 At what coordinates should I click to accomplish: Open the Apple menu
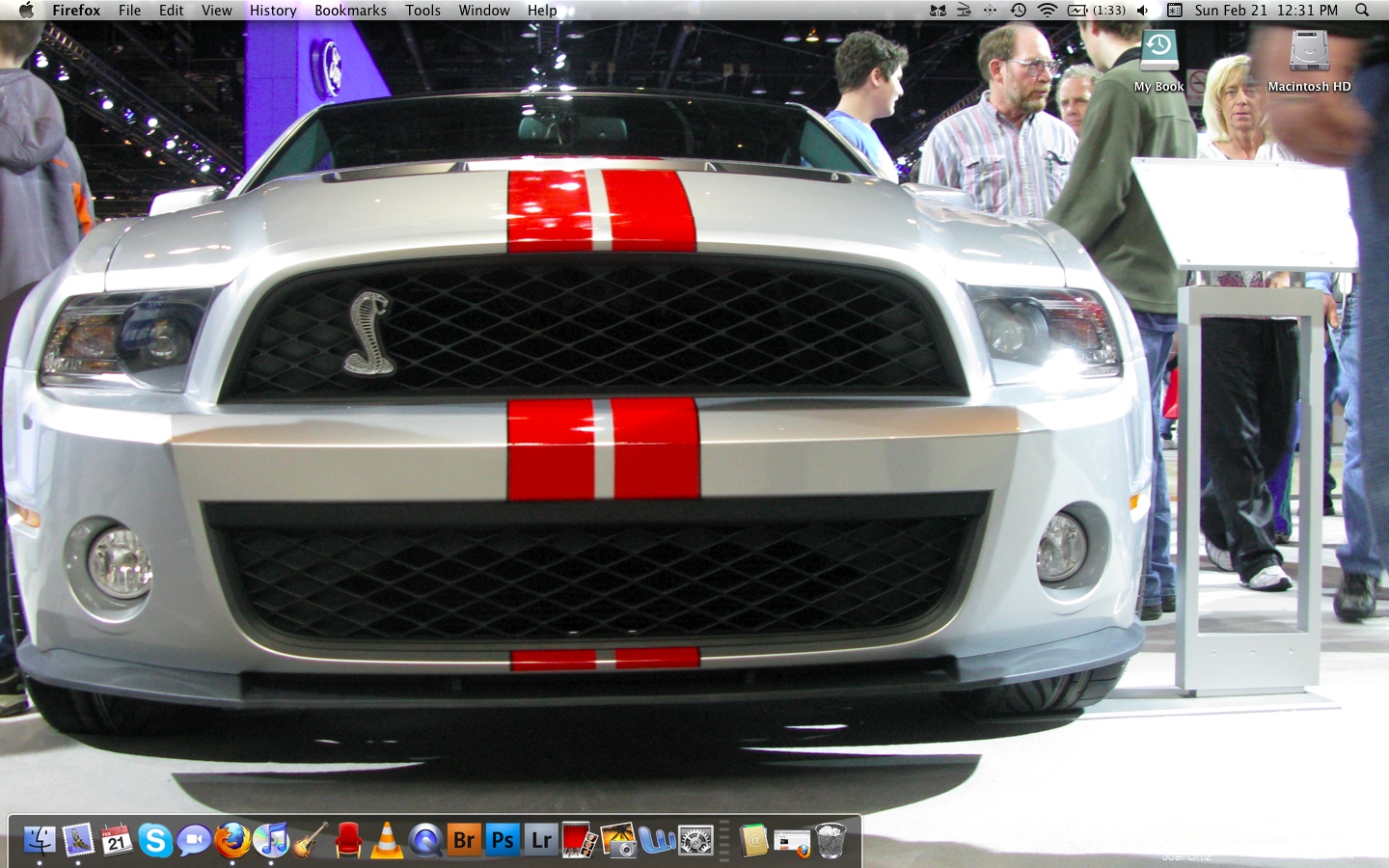26,11
